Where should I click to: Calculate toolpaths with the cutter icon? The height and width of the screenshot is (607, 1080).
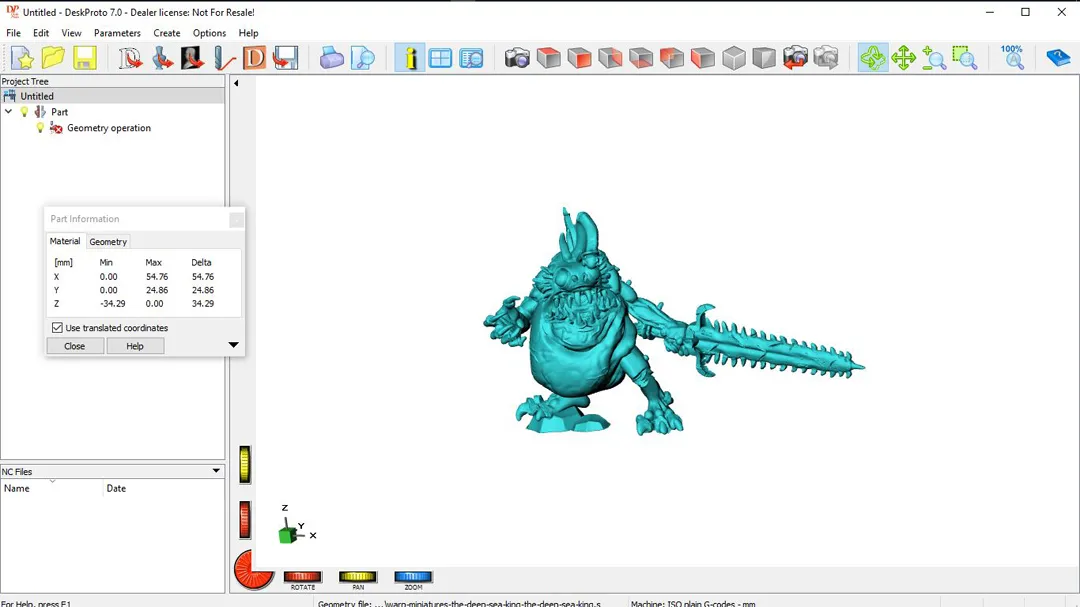224,58
